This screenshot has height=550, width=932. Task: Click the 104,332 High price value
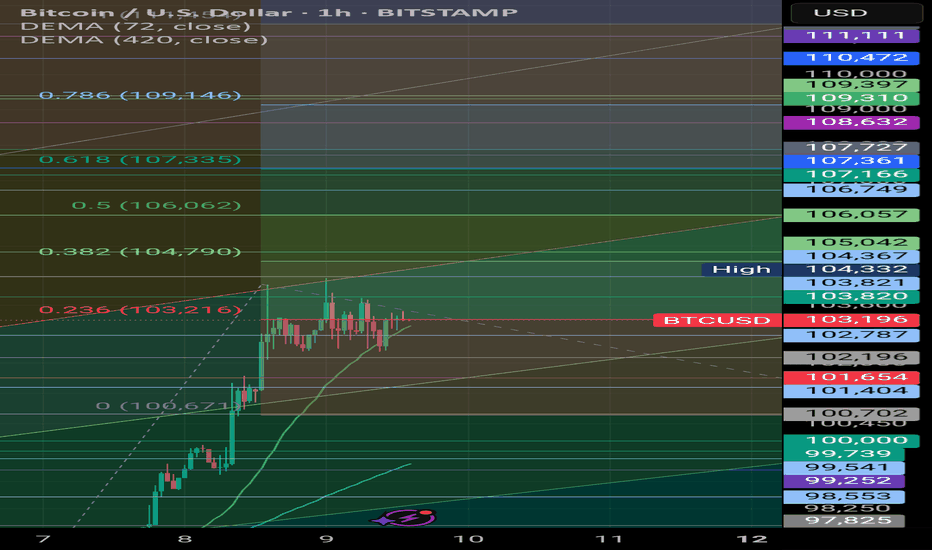pos(852,269)
